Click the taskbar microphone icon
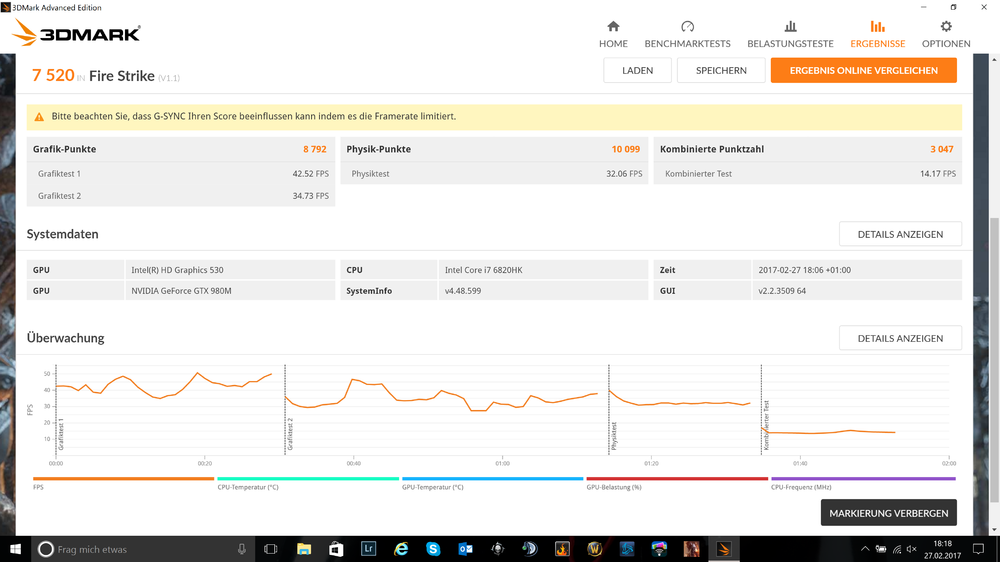The image size is (1000, 562). (242, 549)
